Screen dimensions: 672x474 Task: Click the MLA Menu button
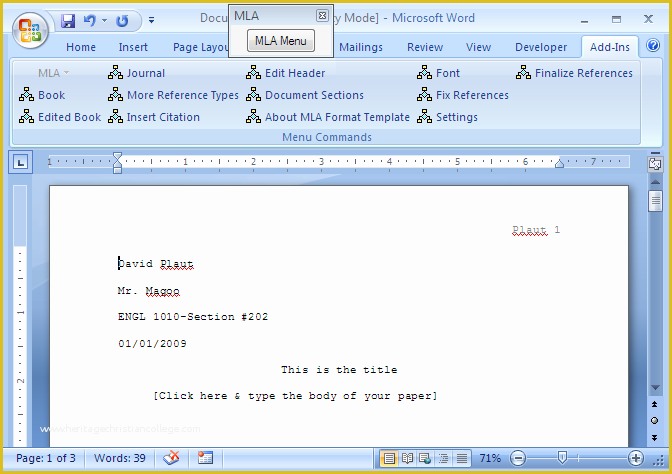point(281,41)
